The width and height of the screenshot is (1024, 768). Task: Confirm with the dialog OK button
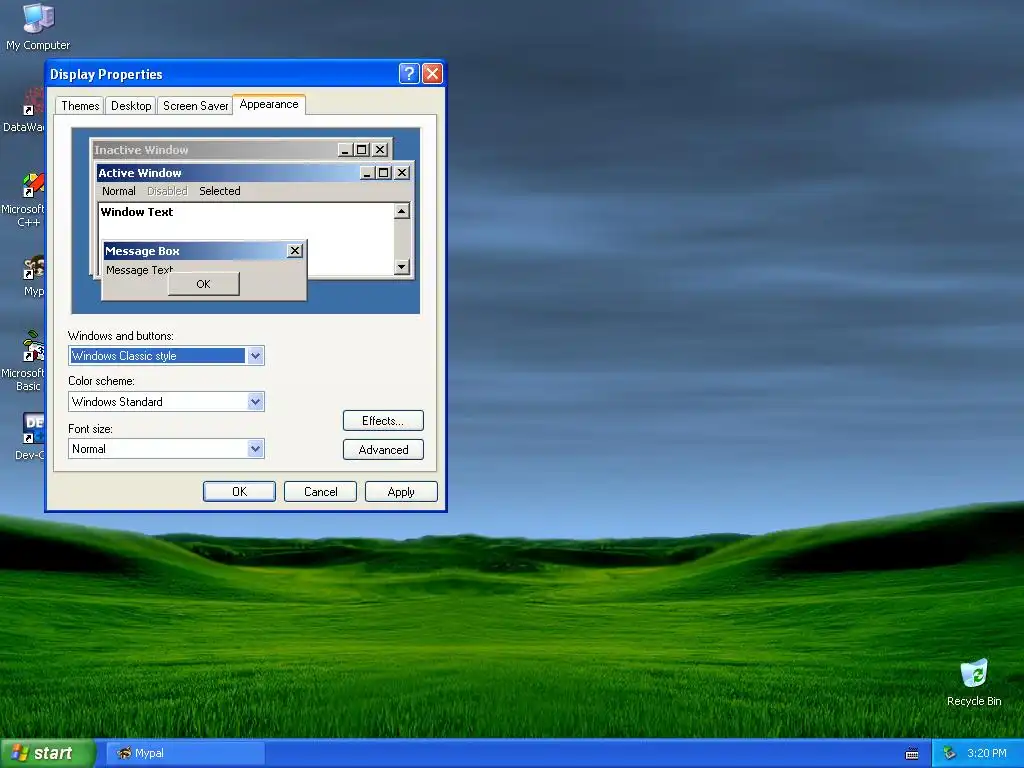(x=239, y=492)
